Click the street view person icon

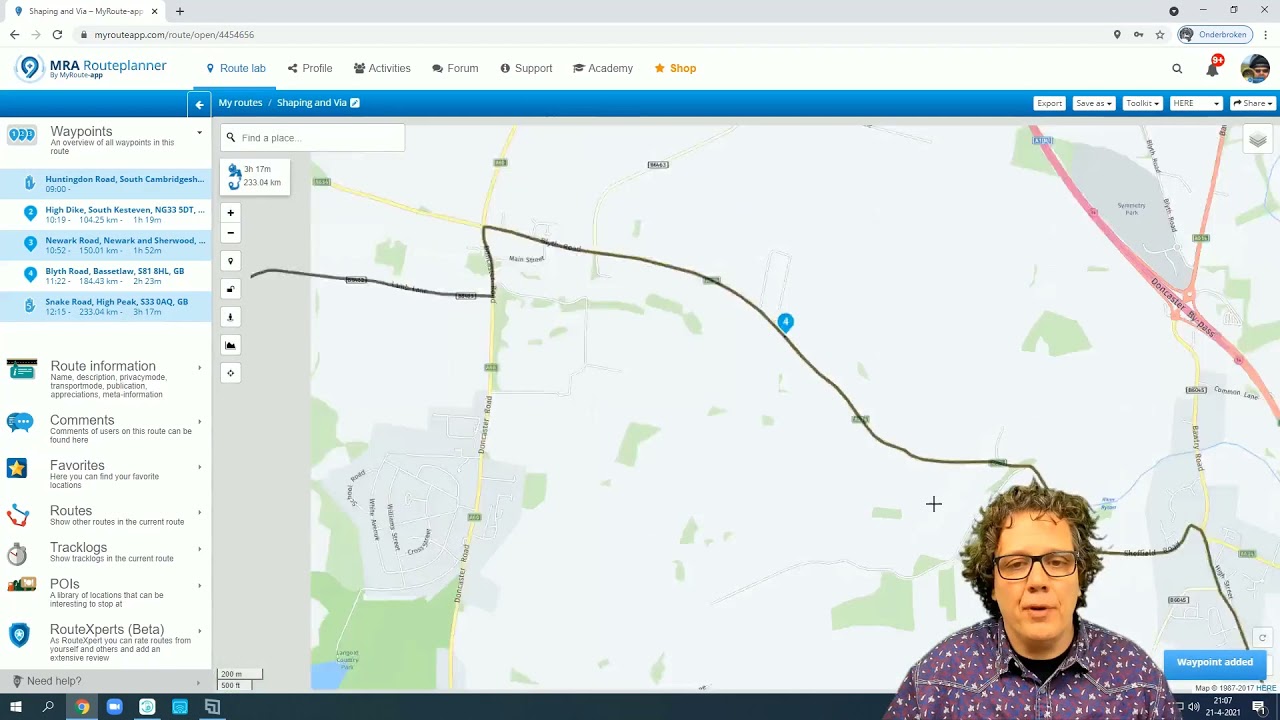coord(230,317)
